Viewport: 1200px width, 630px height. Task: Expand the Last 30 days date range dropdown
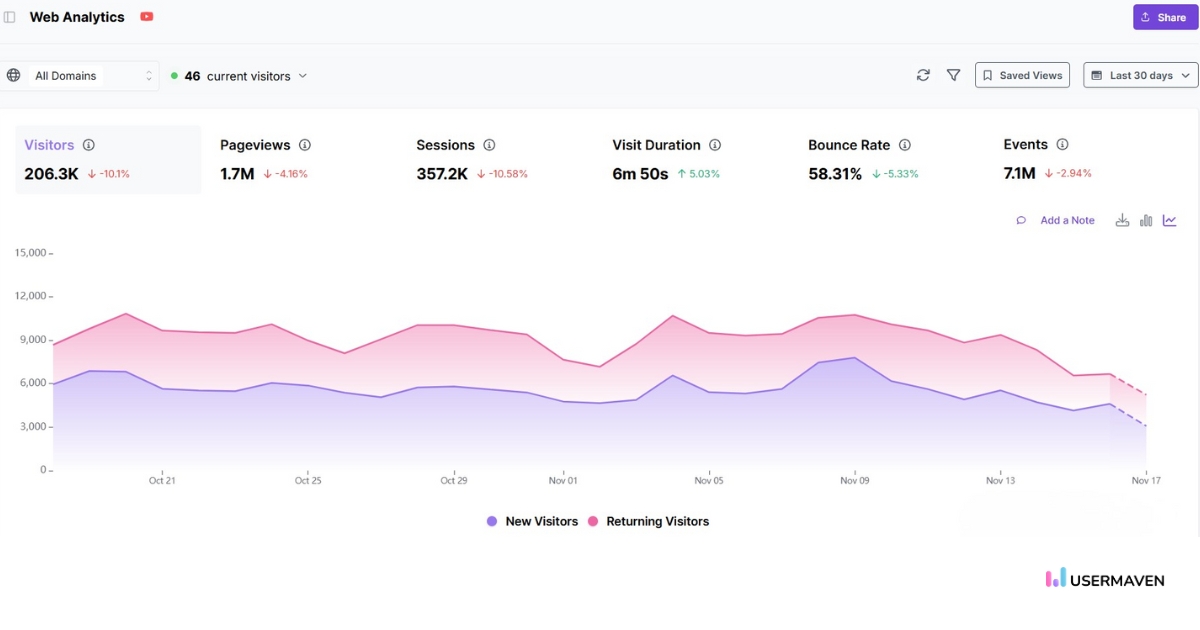1140,75
